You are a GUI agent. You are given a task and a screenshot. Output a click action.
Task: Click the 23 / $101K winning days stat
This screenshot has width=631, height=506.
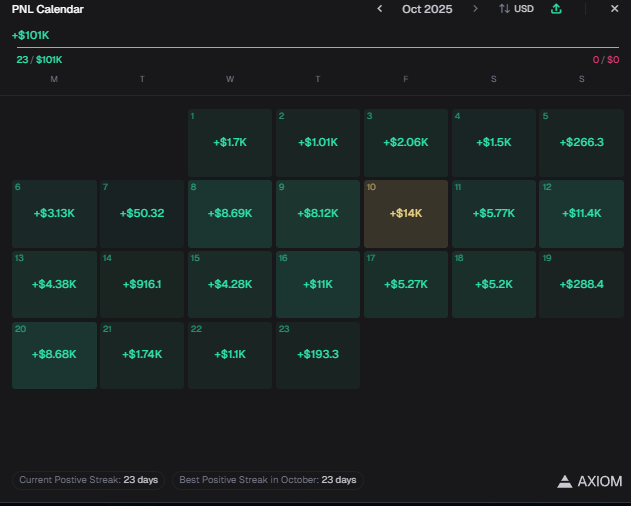click(x=39, y=60)
